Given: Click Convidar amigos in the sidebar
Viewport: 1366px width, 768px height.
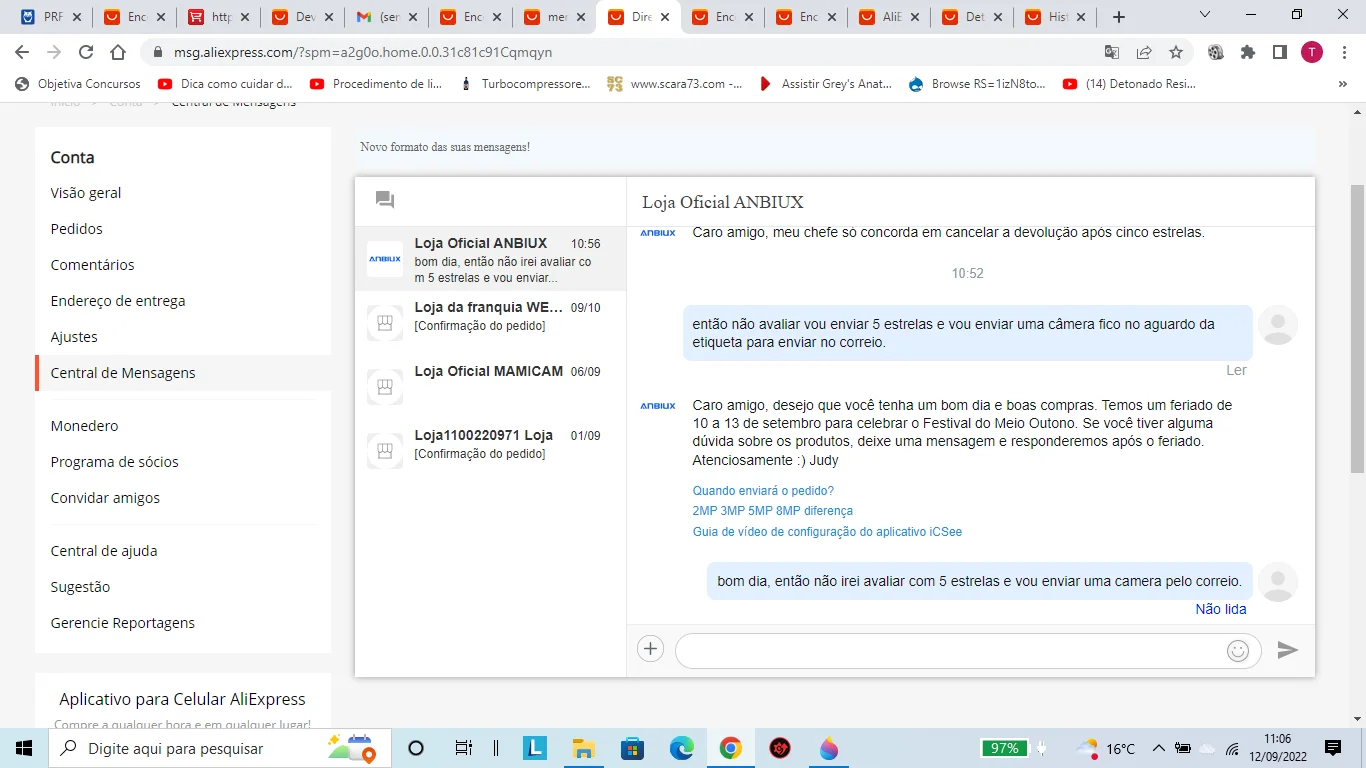Looking at the screenshot, I should [105, 498].
